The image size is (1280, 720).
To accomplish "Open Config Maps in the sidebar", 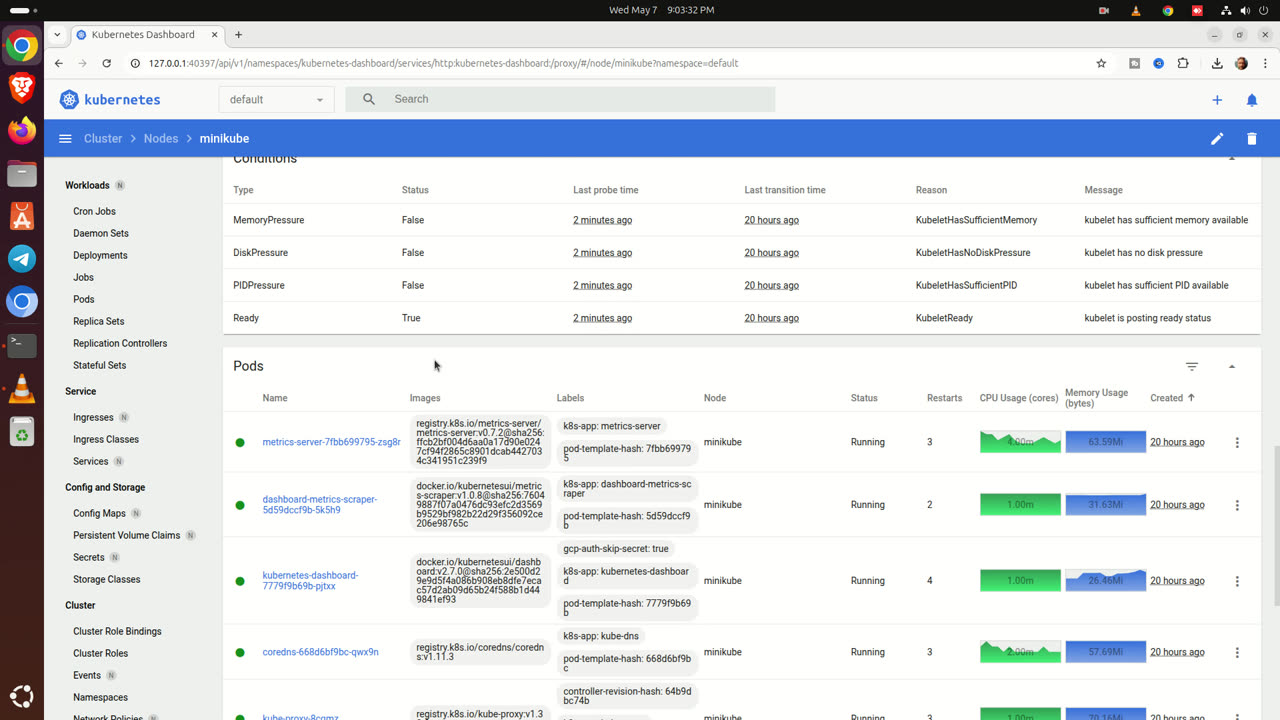I will click(99, 513).
